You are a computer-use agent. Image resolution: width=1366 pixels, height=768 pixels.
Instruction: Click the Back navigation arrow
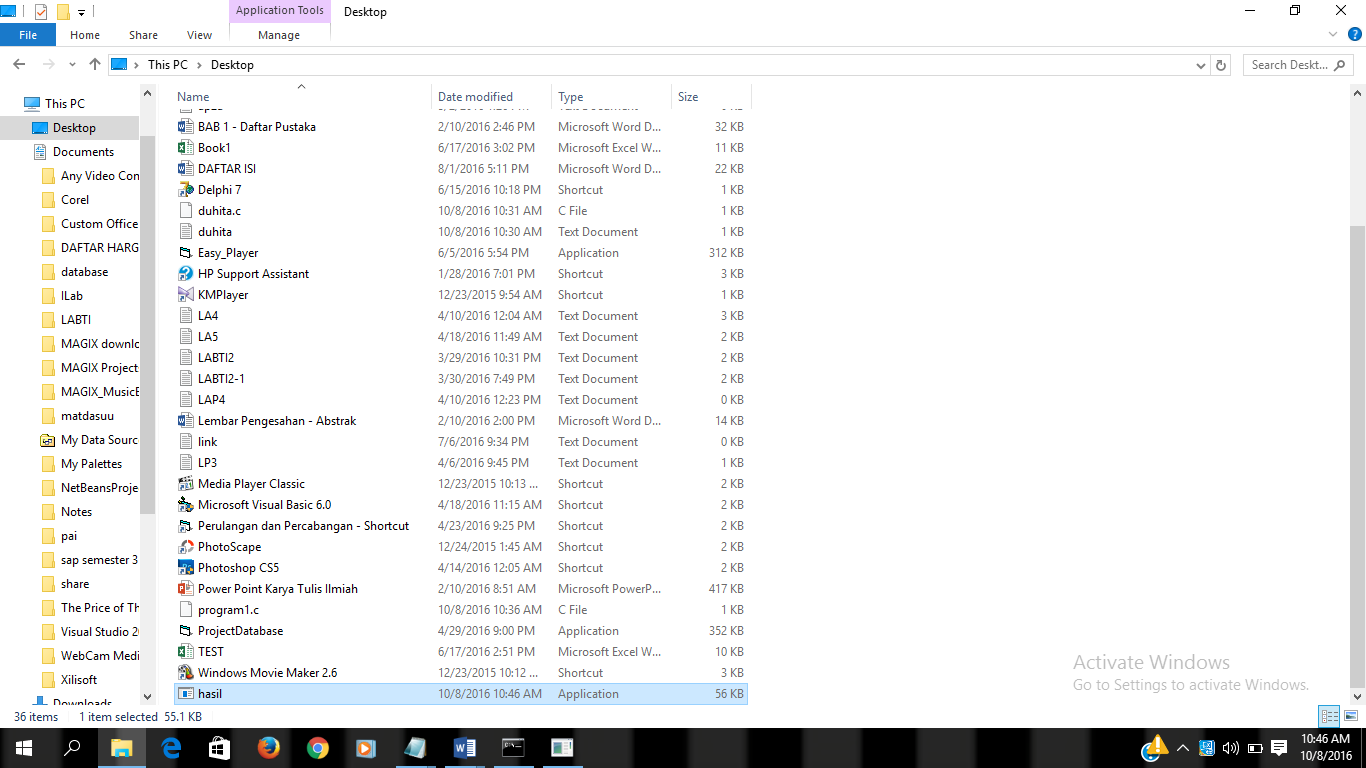click(x=19, y=64)
